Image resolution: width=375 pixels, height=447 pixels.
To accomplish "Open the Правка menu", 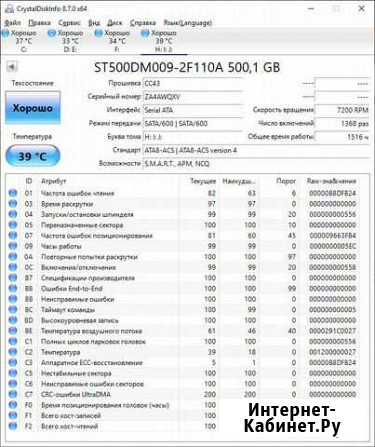I will point(39,23).
